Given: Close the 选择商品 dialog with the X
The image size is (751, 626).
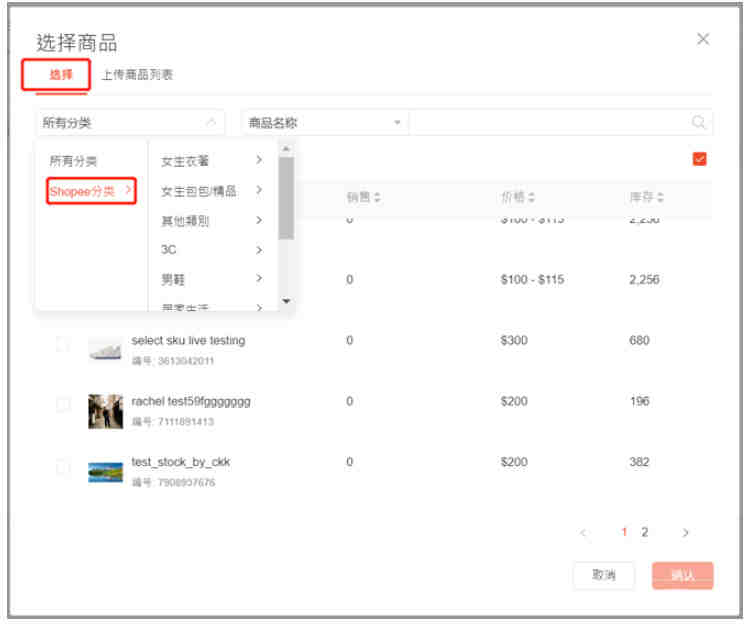Looking at the screenshot, I should click(x=703, y=39).
